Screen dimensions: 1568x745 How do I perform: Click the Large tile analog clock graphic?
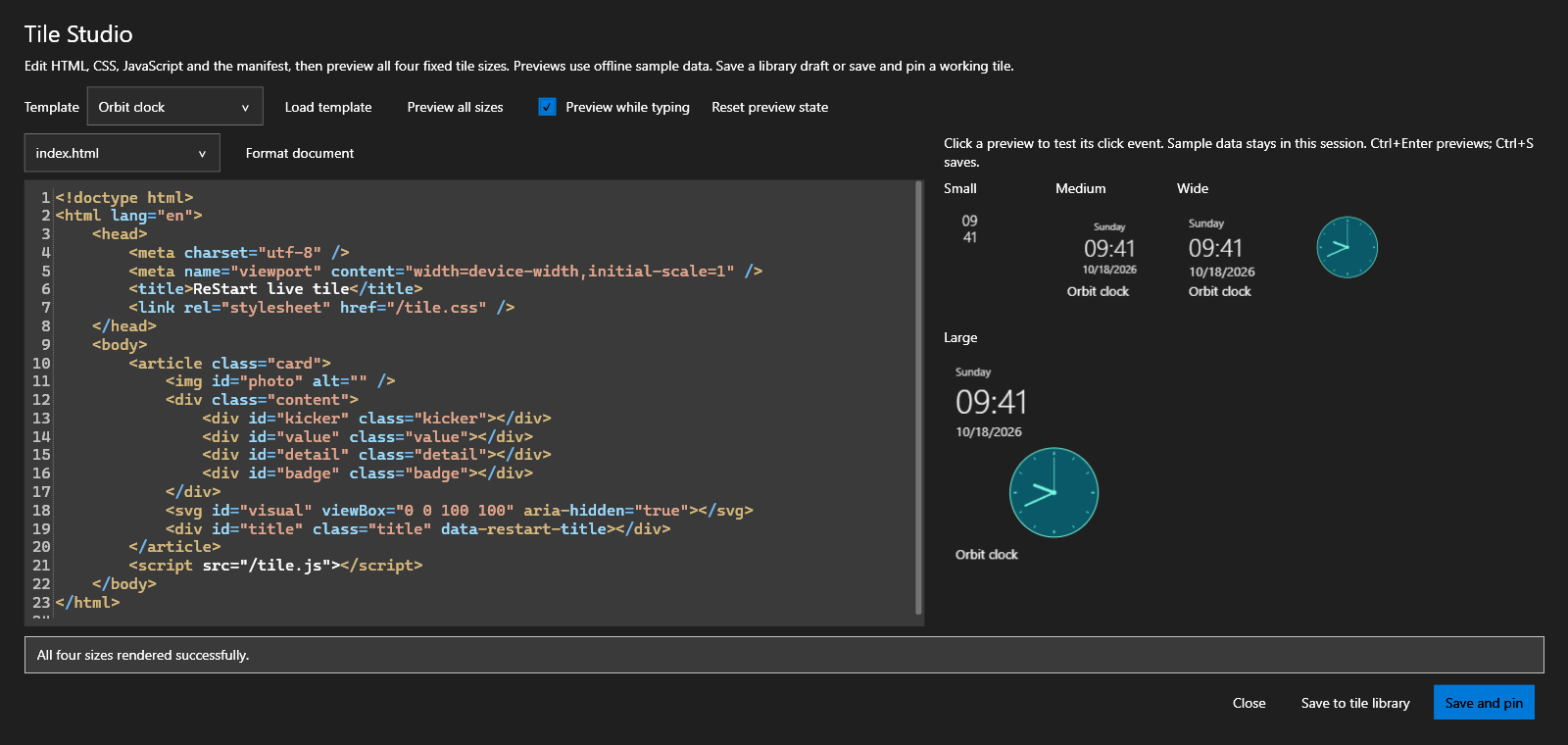point(1053,492)
